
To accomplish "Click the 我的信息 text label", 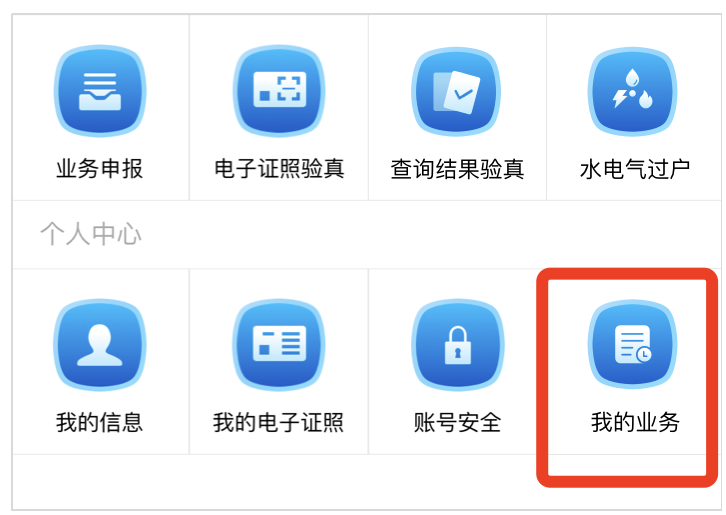I will [x=100, y=422].
